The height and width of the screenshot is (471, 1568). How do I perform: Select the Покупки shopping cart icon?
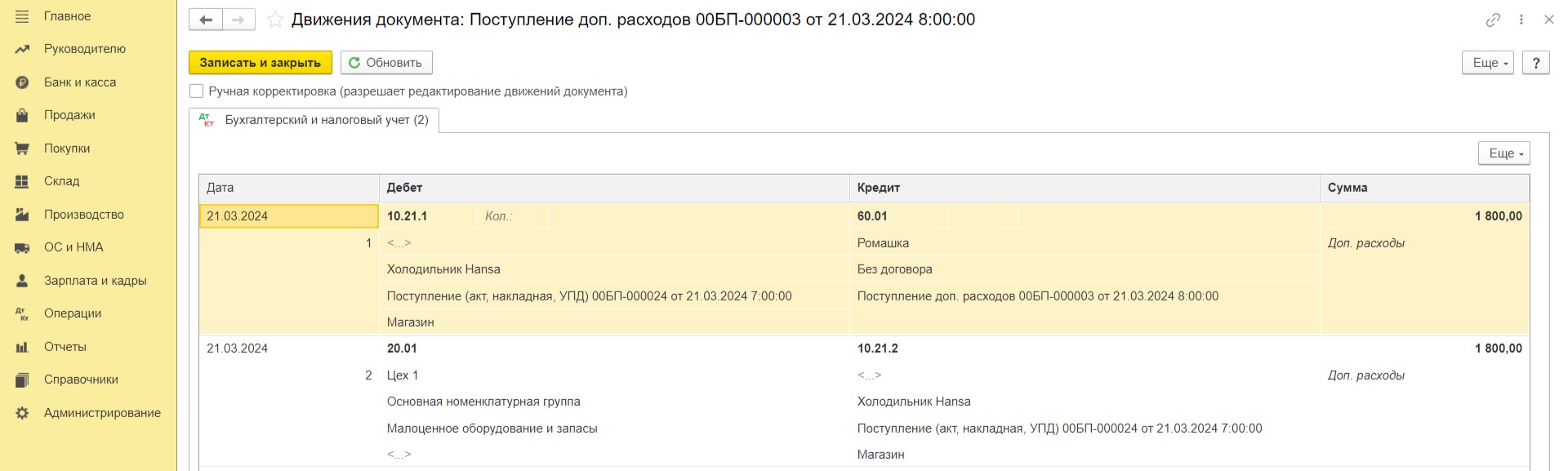[22, 149]
